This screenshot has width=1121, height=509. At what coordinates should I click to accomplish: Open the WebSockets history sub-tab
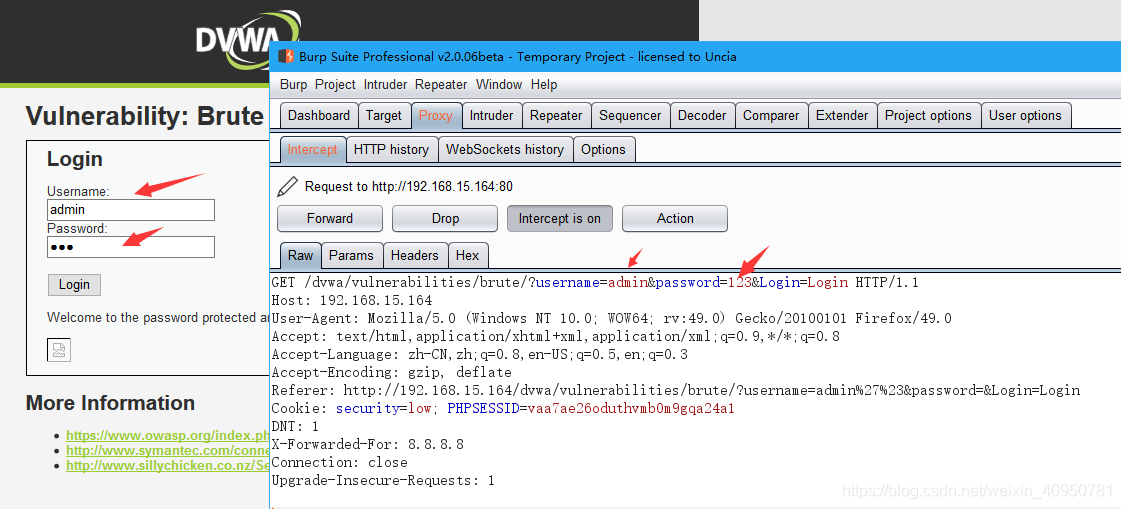(x=505, y=149)
